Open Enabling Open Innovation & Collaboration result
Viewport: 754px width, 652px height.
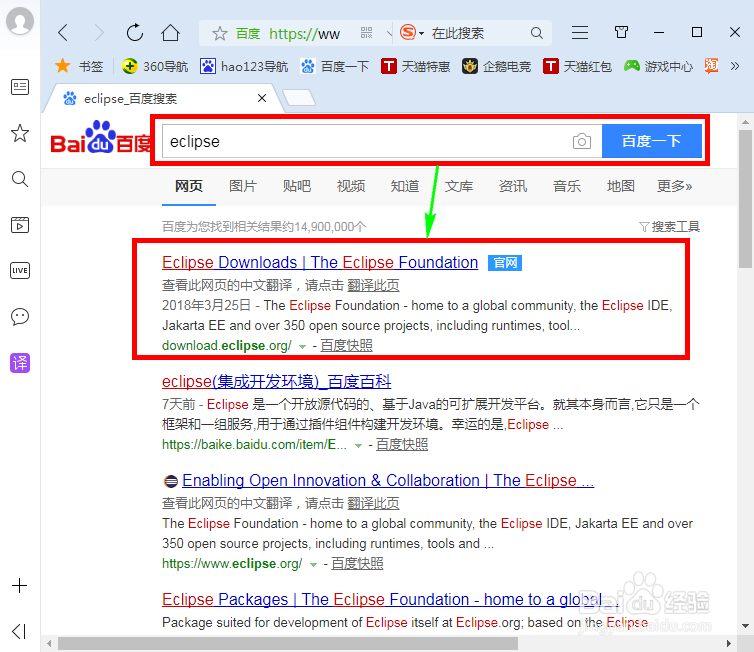pos(388,480)
